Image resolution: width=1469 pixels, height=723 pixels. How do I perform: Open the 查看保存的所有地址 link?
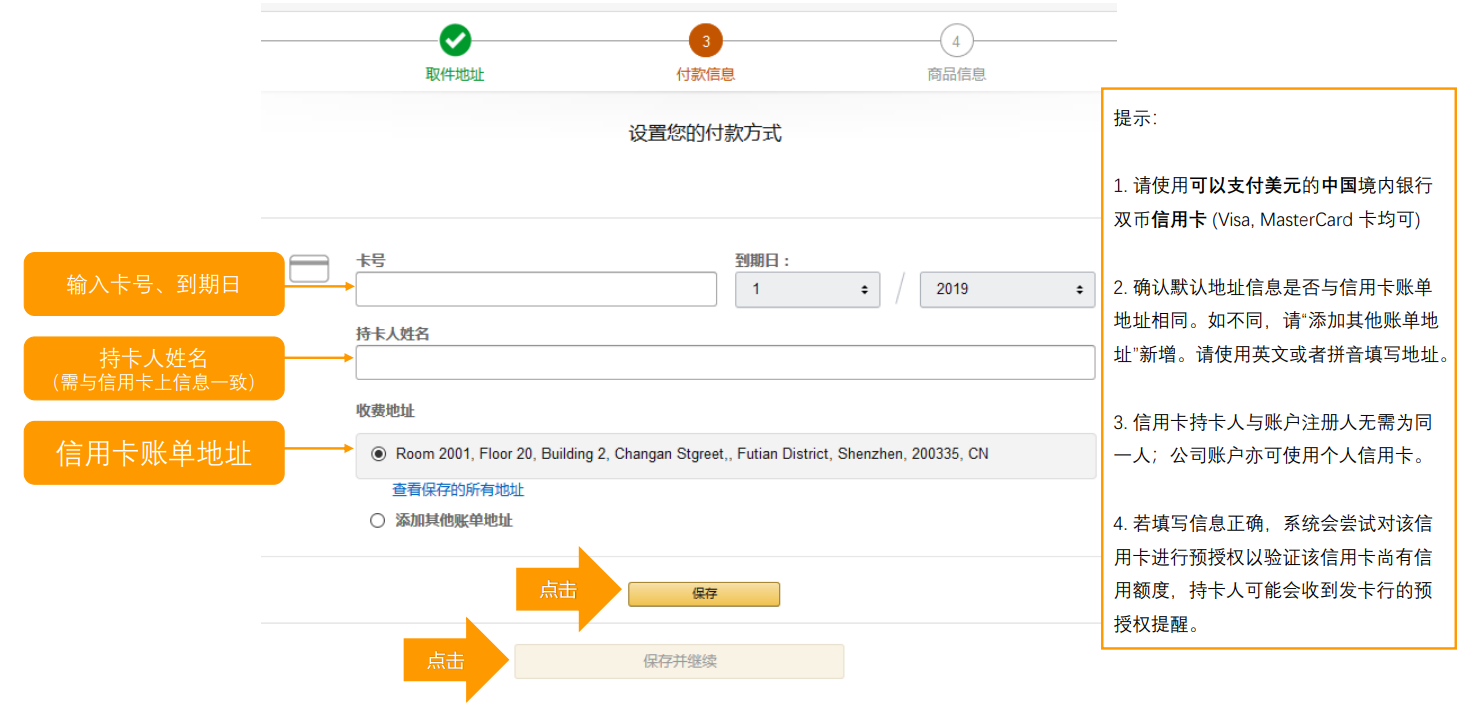tap(458, 490)
